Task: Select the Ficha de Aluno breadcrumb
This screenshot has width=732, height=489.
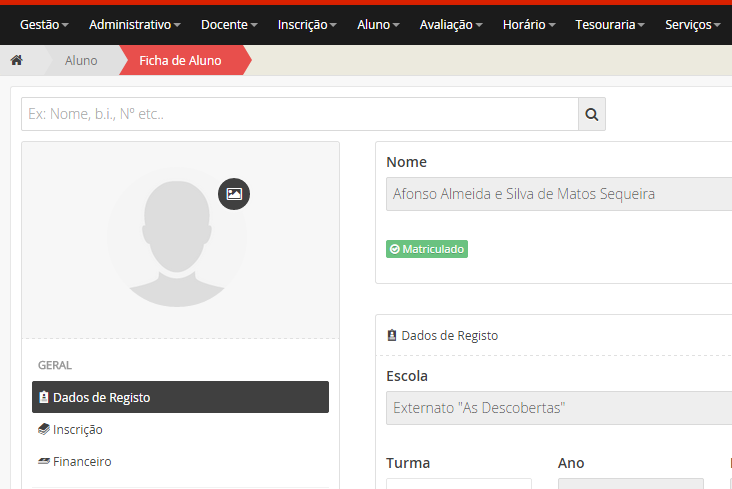Action: pos(180,61)
